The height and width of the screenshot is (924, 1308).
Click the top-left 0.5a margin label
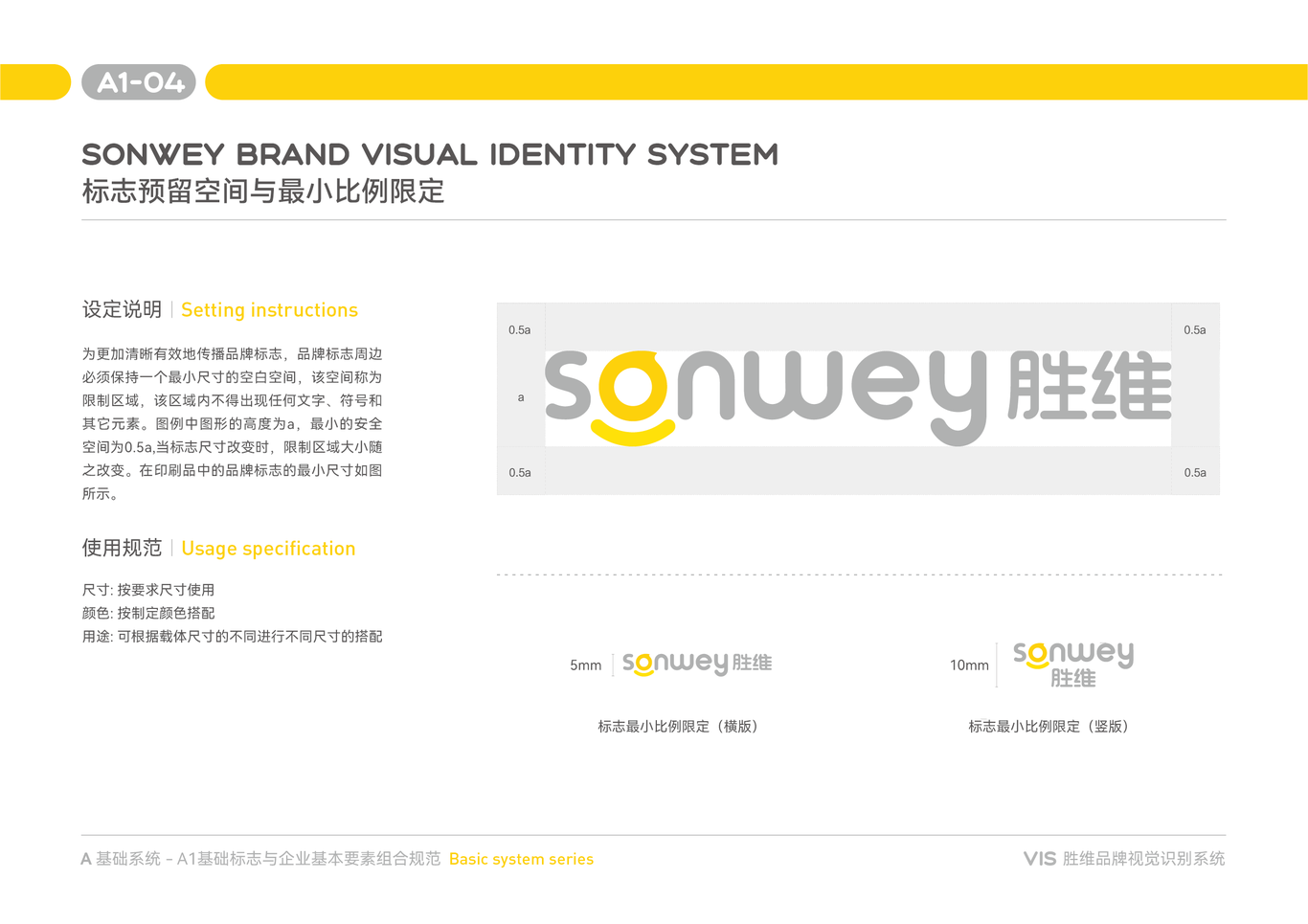coord(519,330)
